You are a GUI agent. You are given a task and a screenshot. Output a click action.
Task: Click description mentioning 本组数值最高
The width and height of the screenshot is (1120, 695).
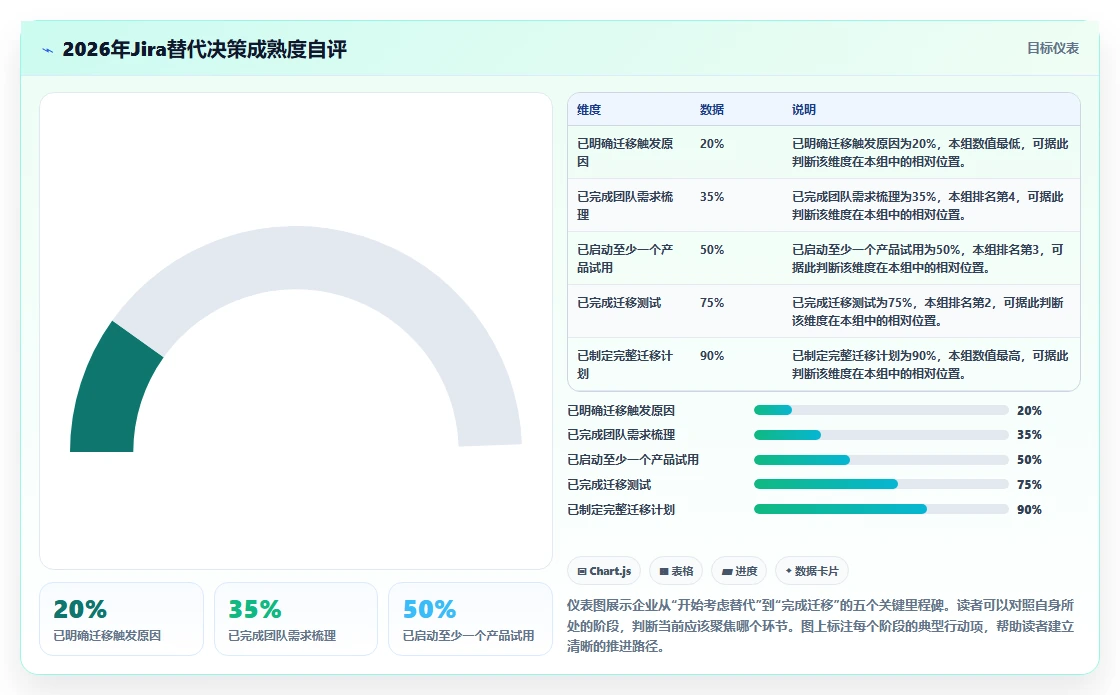coord(930,364)
